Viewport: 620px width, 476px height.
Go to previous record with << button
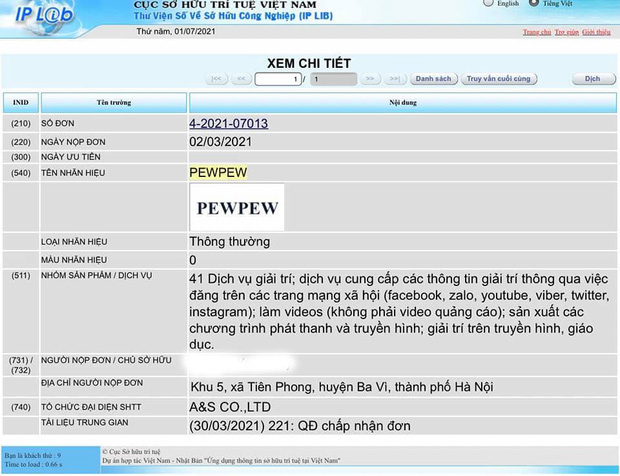pyautogui.click(x=241, y=79)
